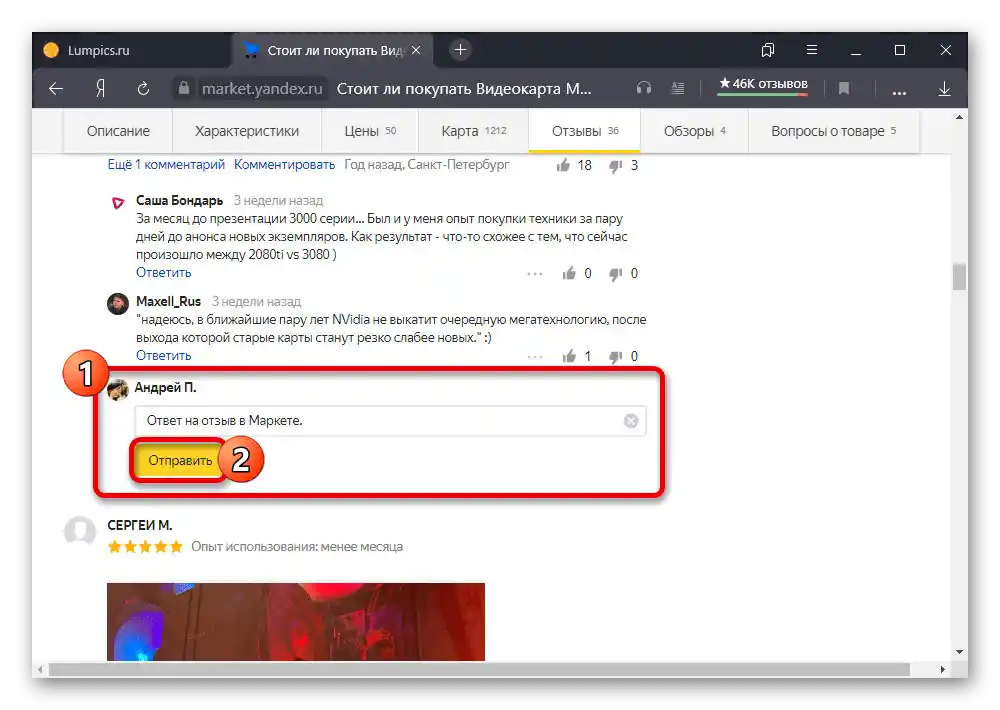This screenshot has width=1000, height=710.
Task: Add a new tab with the plus button
Action: (460, 50)
